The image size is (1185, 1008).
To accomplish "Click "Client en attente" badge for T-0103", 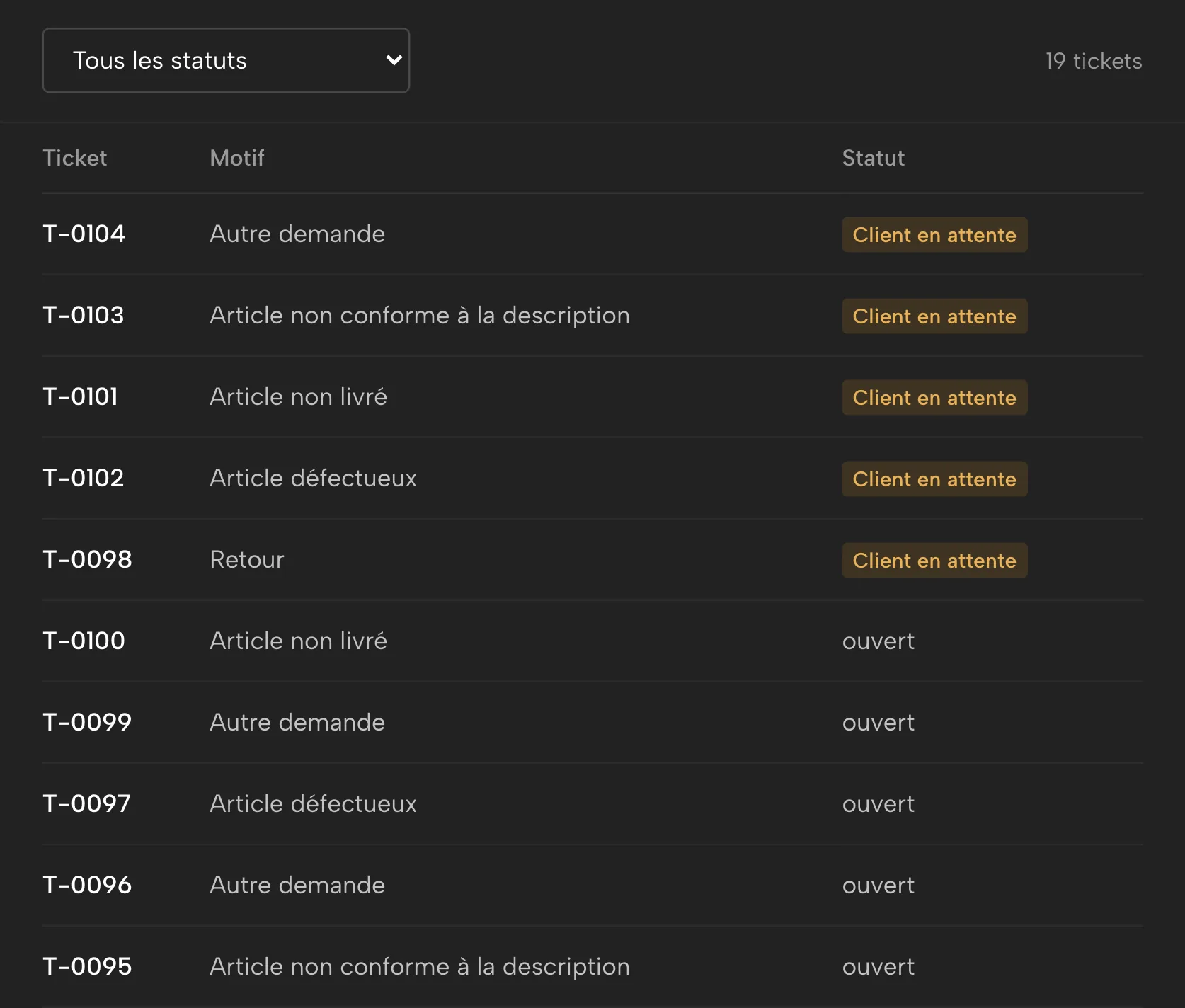I will pos(934,316).
